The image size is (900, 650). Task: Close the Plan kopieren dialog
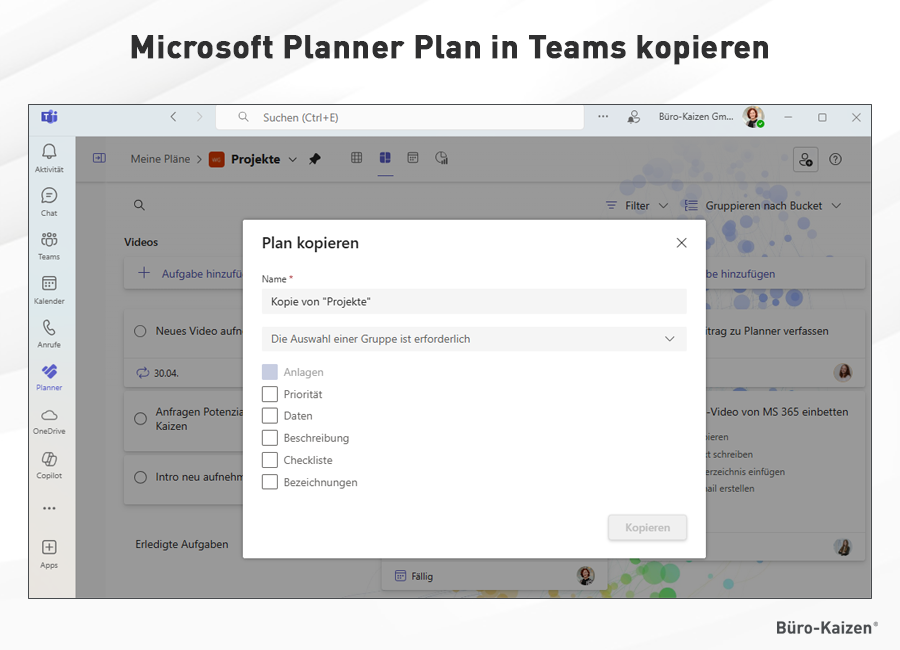[x=681, y=243]
